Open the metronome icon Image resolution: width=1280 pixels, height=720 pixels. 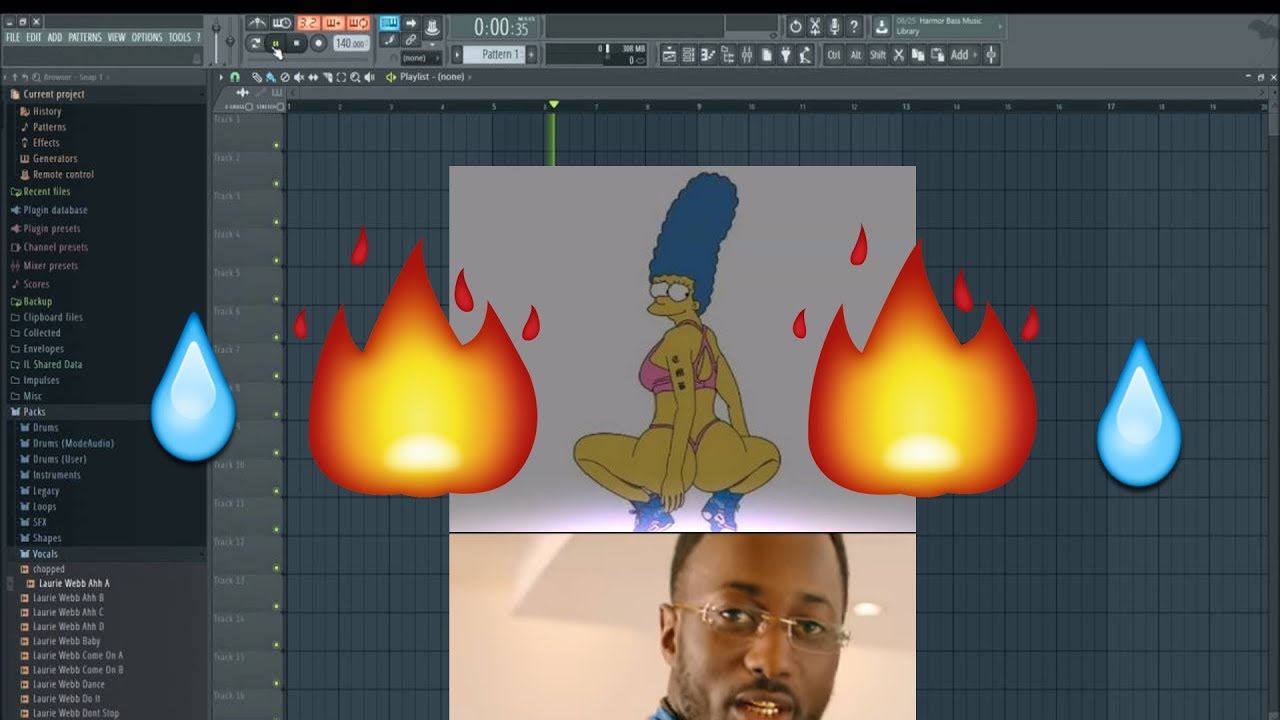click(257, 23)
